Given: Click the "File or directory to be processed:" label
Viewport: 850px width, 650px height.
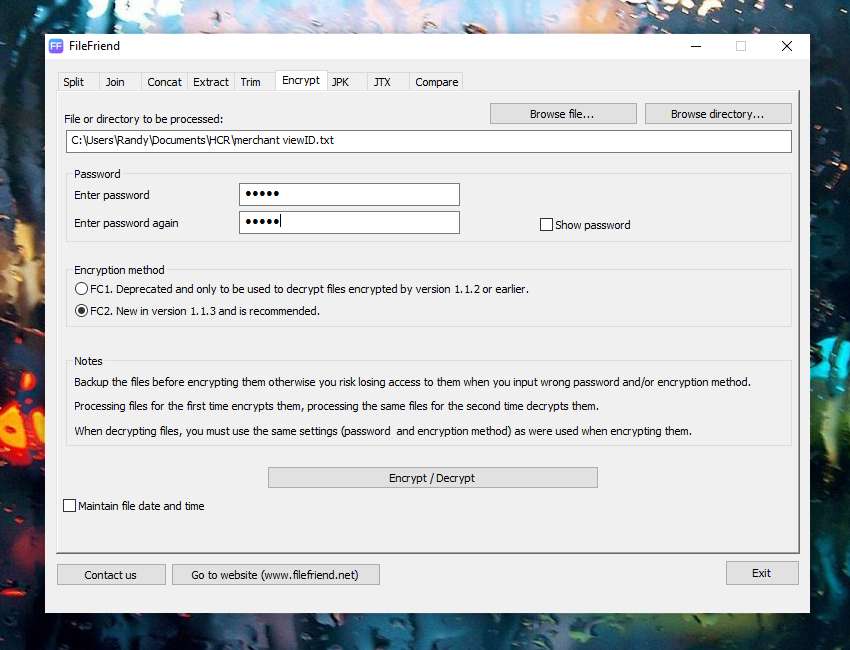Looking at the screenshot, I should tap(144, 119).
